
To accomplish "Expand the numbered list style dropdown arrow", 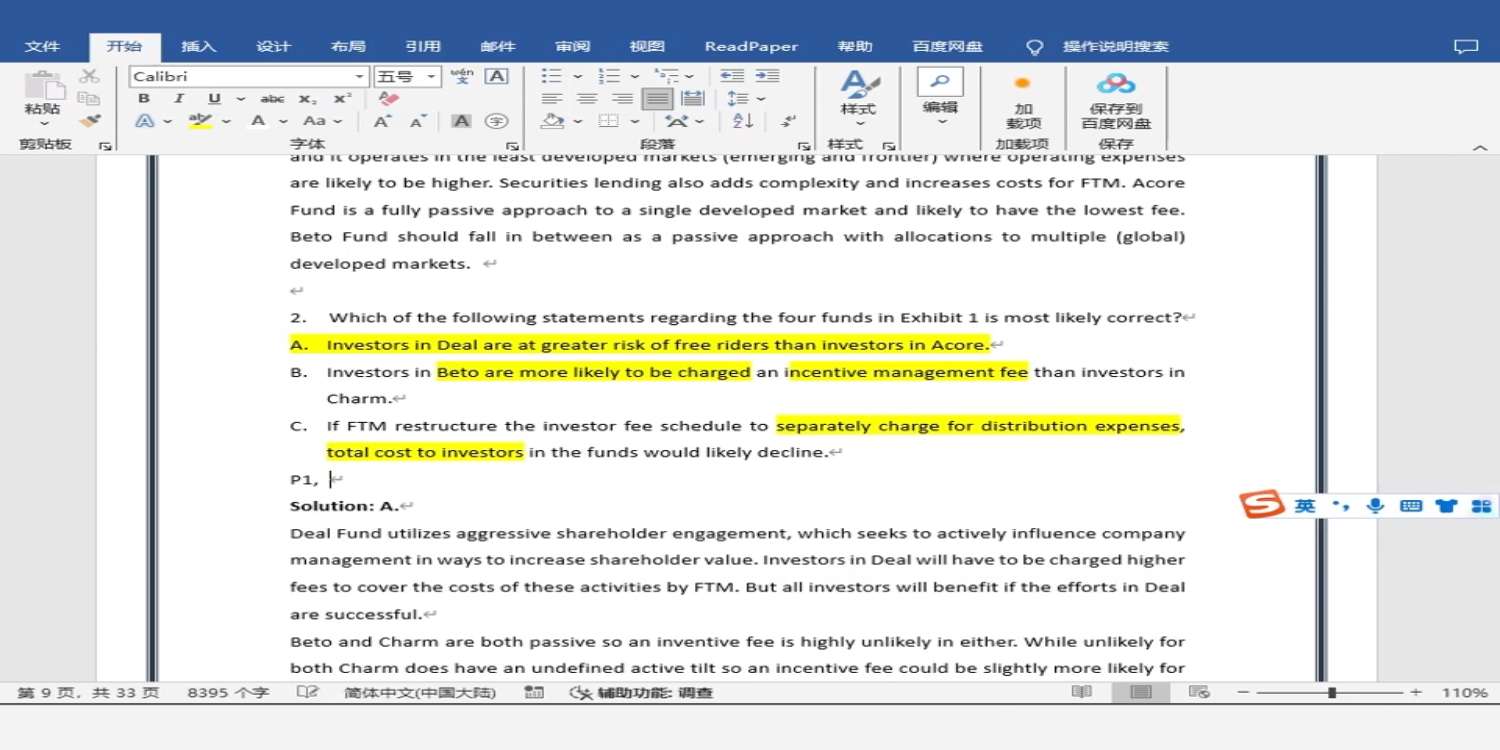I will (x=634, y=76).
